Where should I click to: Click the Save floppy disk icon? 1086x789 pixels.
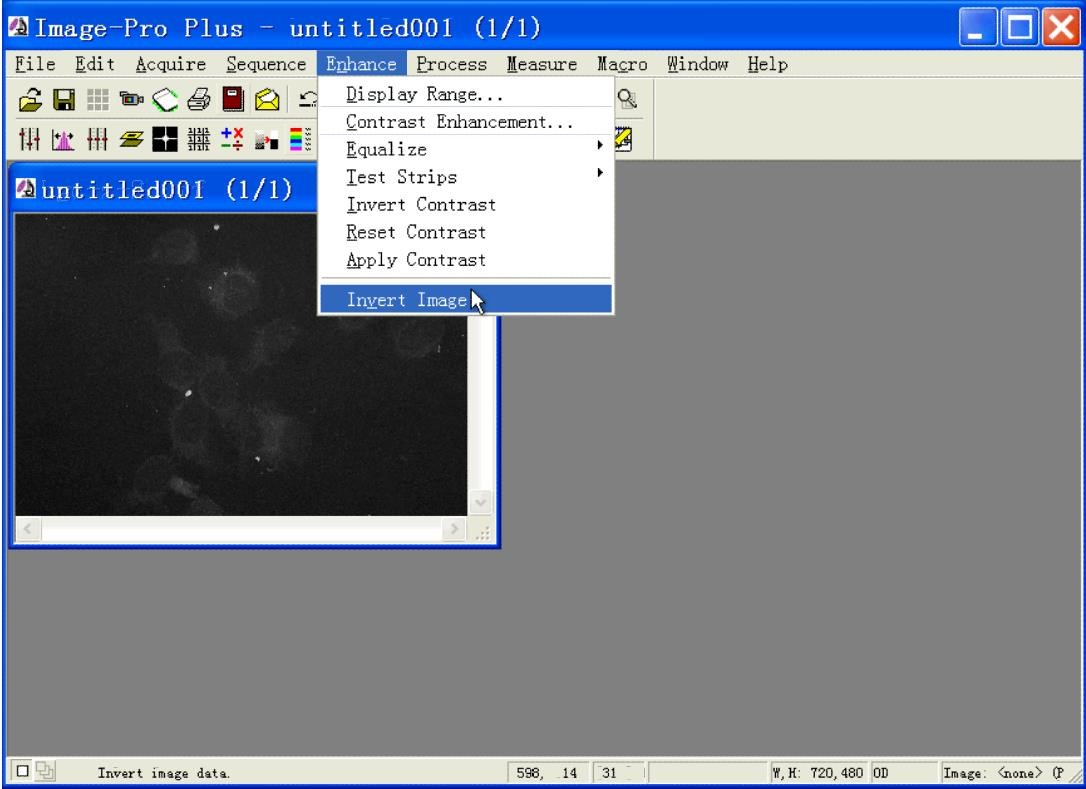[x=64, y=100]
